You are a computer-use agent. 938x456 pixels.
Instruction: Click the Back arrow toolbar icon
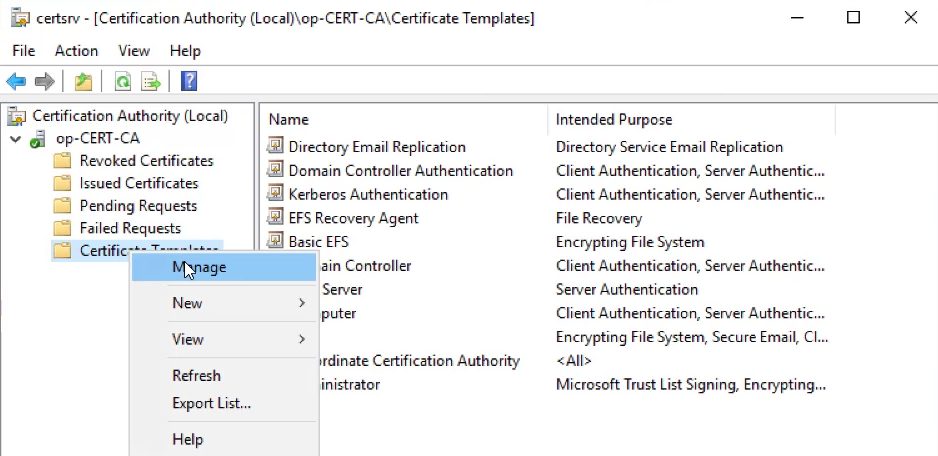point(16,81)
